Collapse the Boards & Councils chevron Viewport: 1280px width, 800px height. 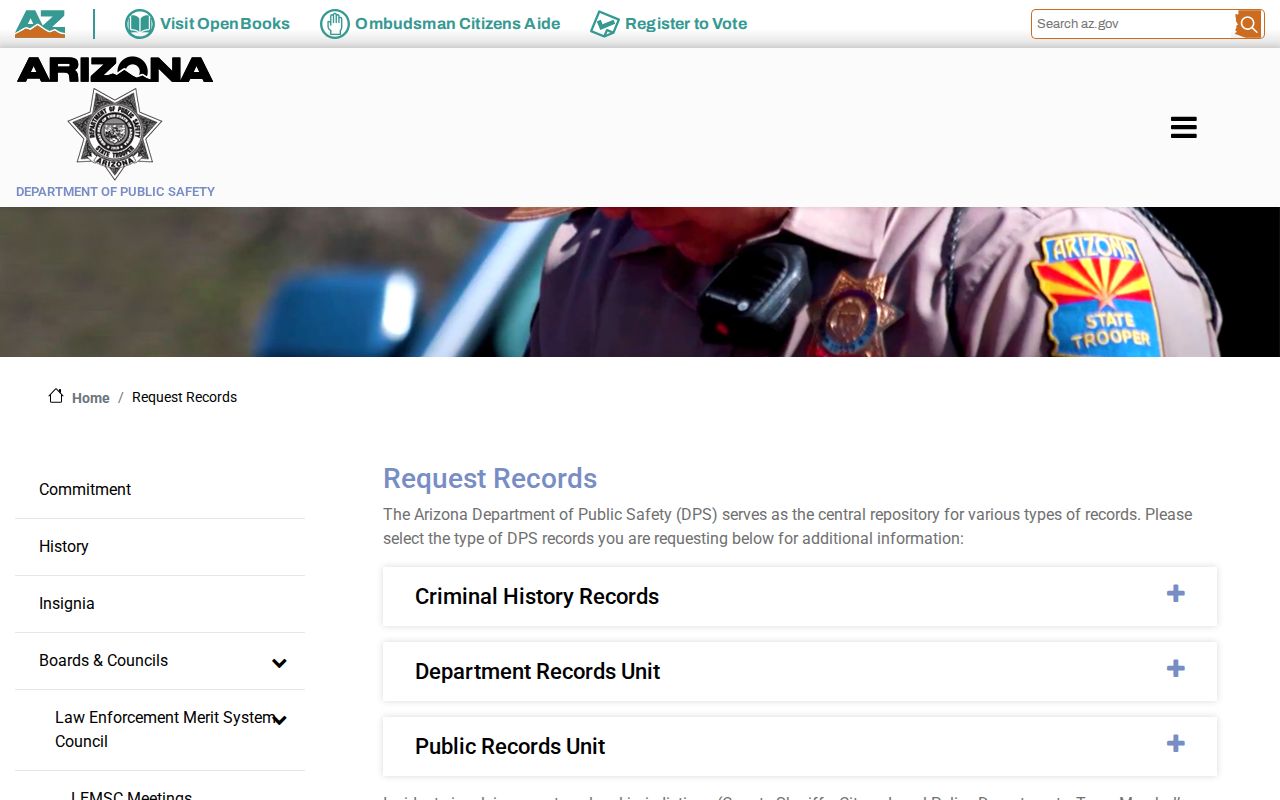280,662
